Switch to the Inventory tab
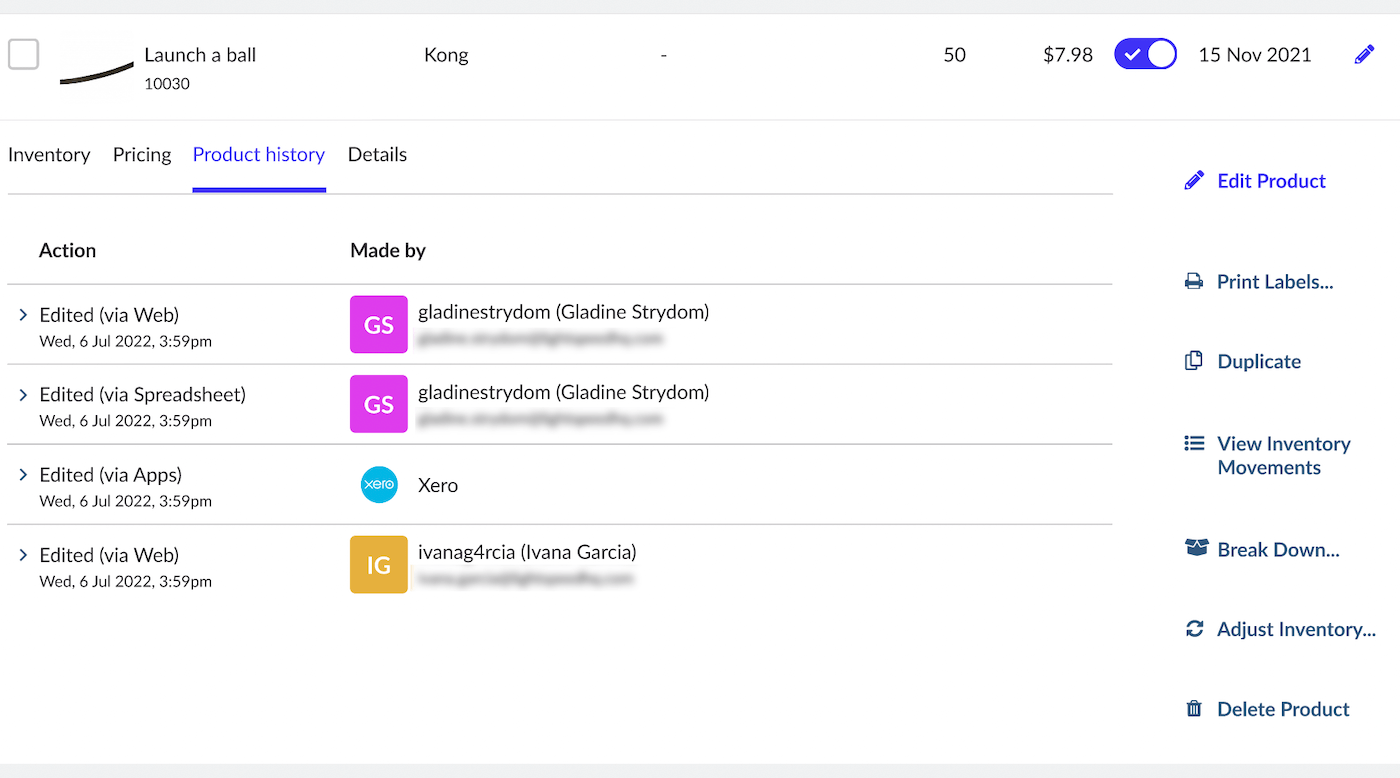1400x778 pixels. pyautogui.click(x=49, y=155)
